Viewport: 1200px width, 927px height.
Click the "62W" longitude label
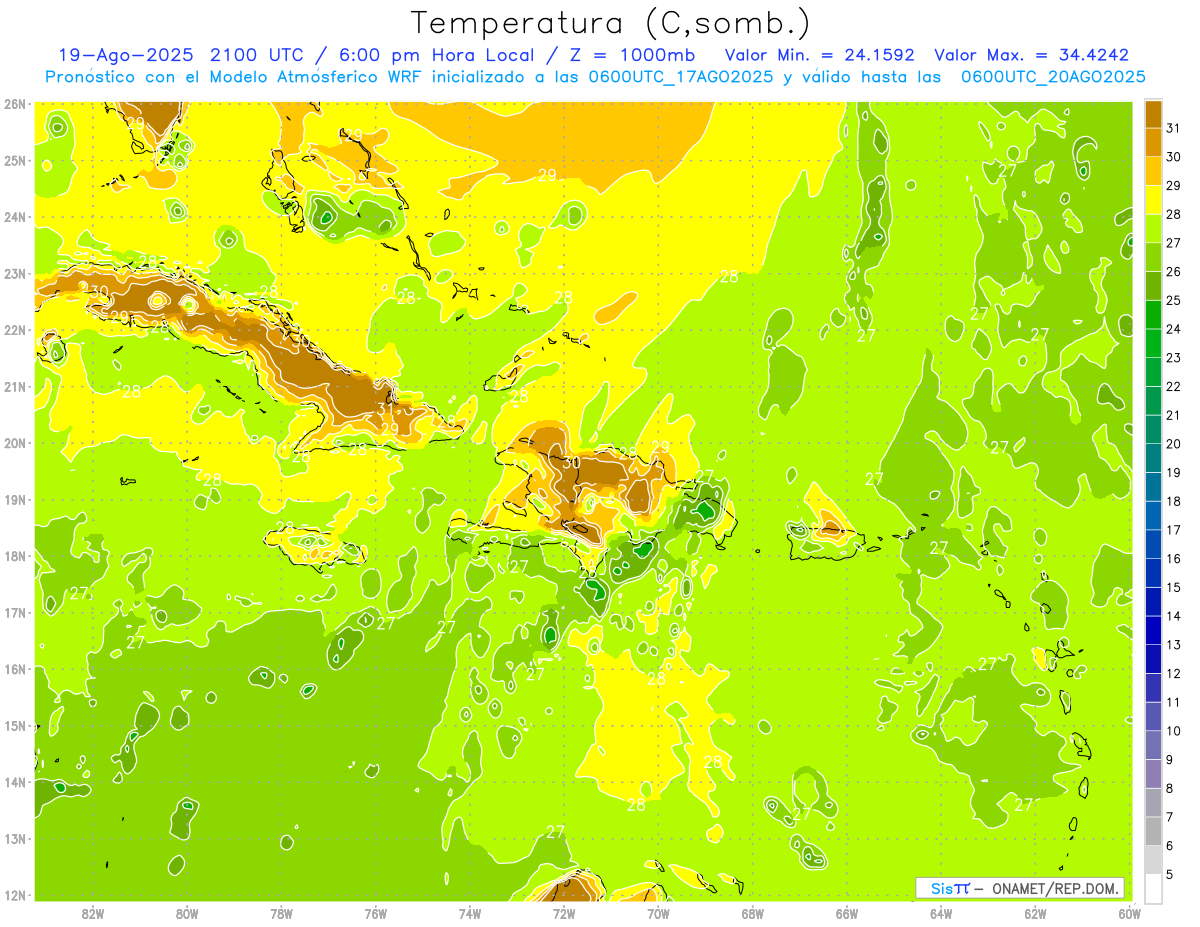click(1036, 914)
